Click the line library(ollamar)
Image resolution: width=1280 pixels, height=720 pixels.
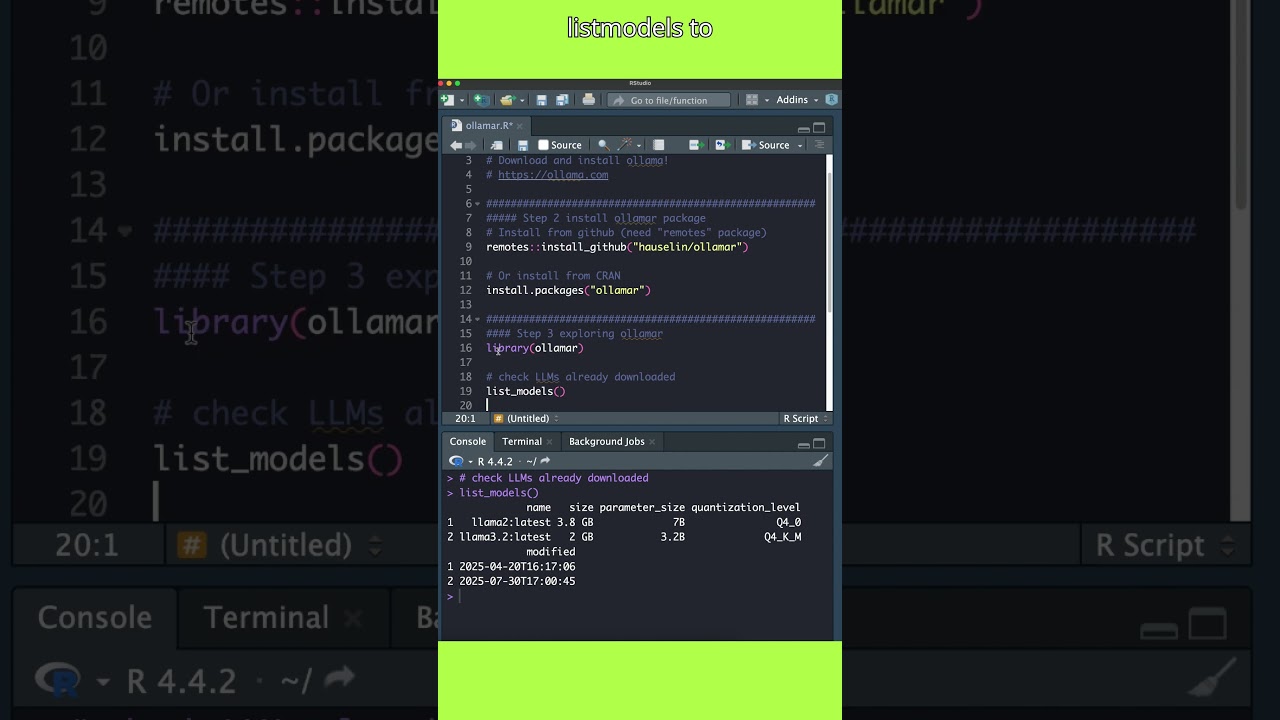(535, 348)
